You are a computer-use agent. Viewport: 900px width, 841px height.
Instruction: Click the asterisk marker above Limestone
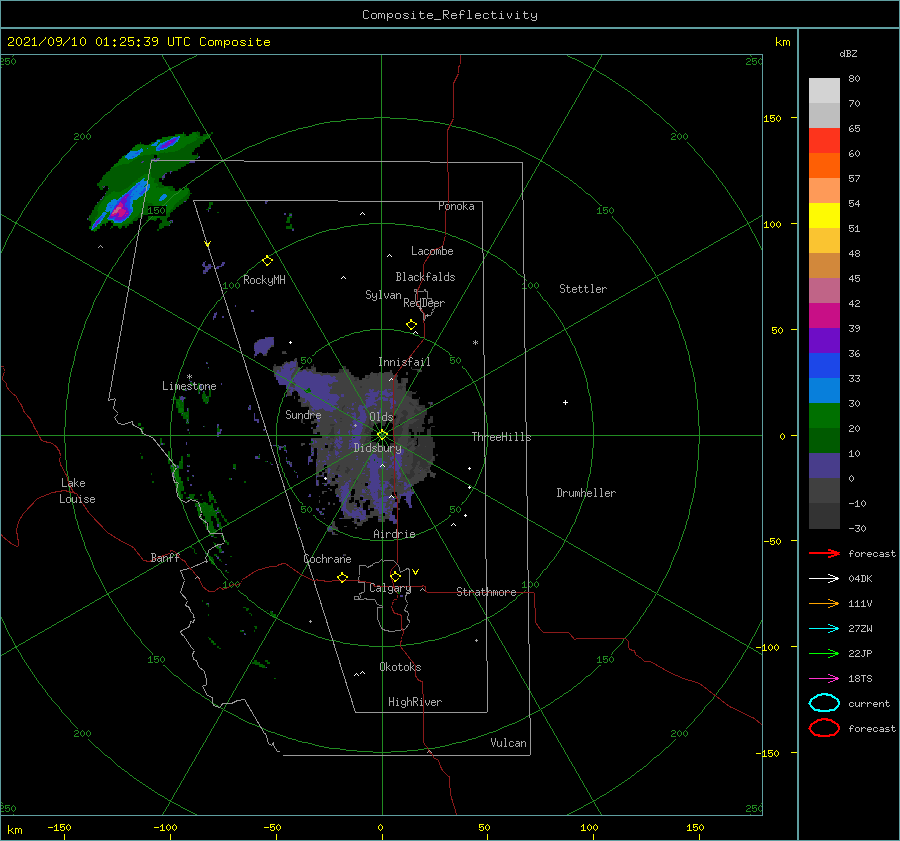(189, 377)
